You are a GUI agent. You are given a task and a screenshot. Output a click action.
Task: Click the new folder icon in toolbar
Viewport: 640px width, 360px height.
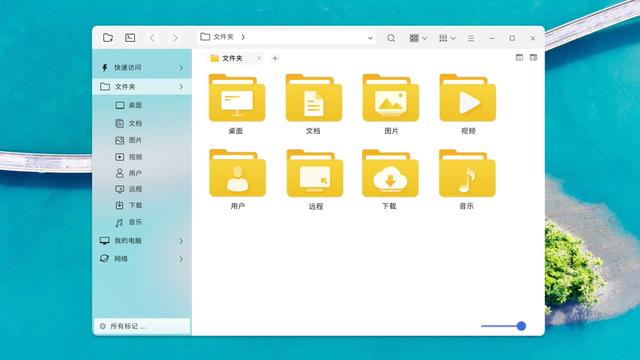click(x=108, y=38)
